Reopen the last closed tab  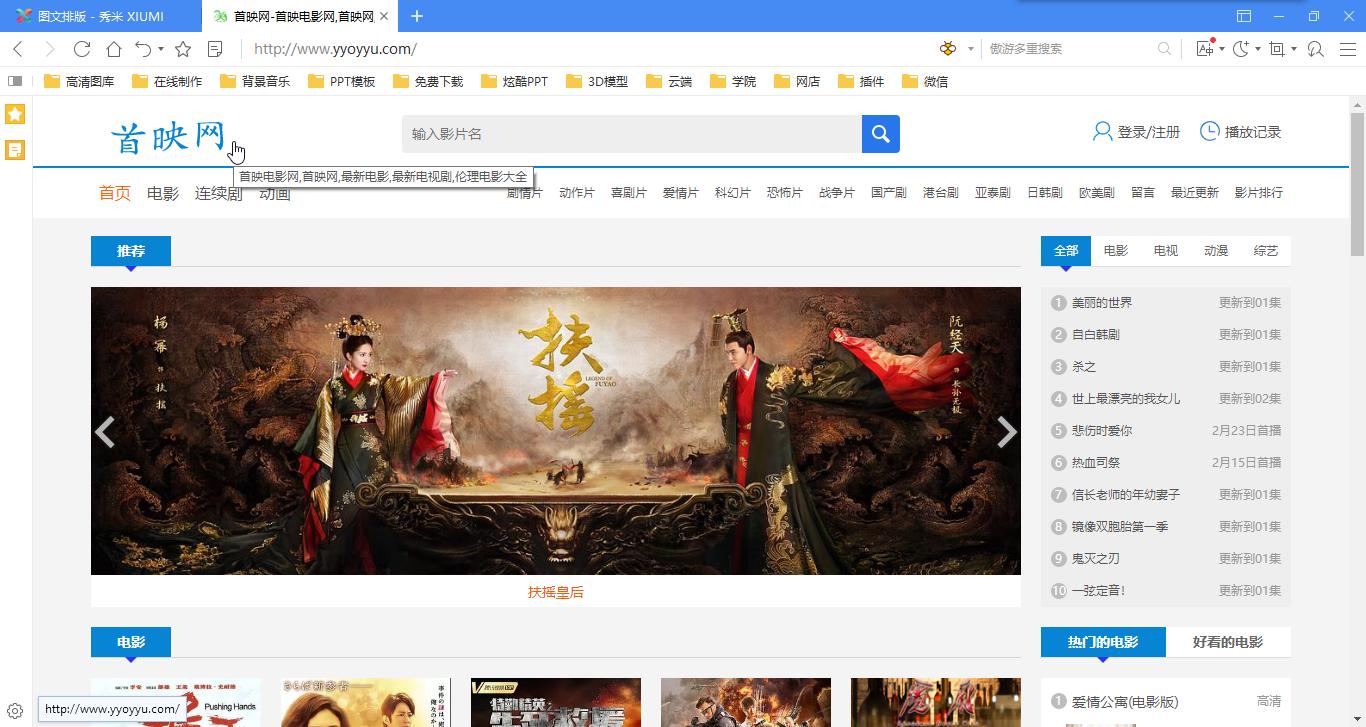[143, 49]
